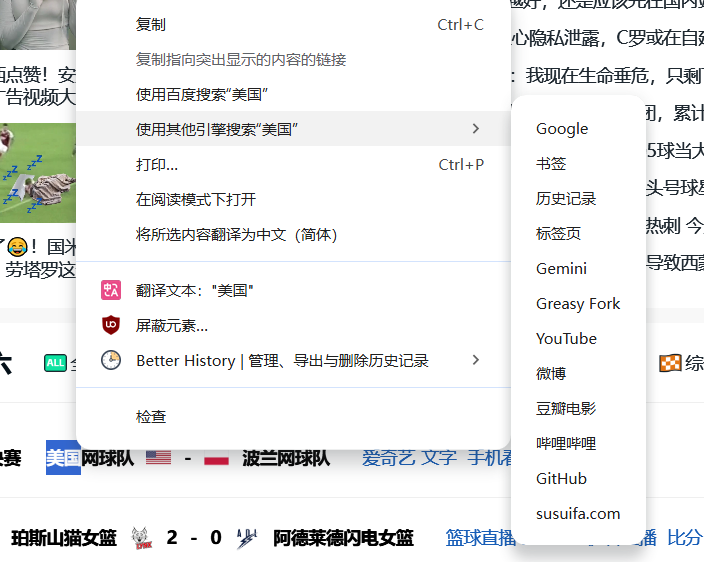Click the translate extension icon

click(110, 290)
